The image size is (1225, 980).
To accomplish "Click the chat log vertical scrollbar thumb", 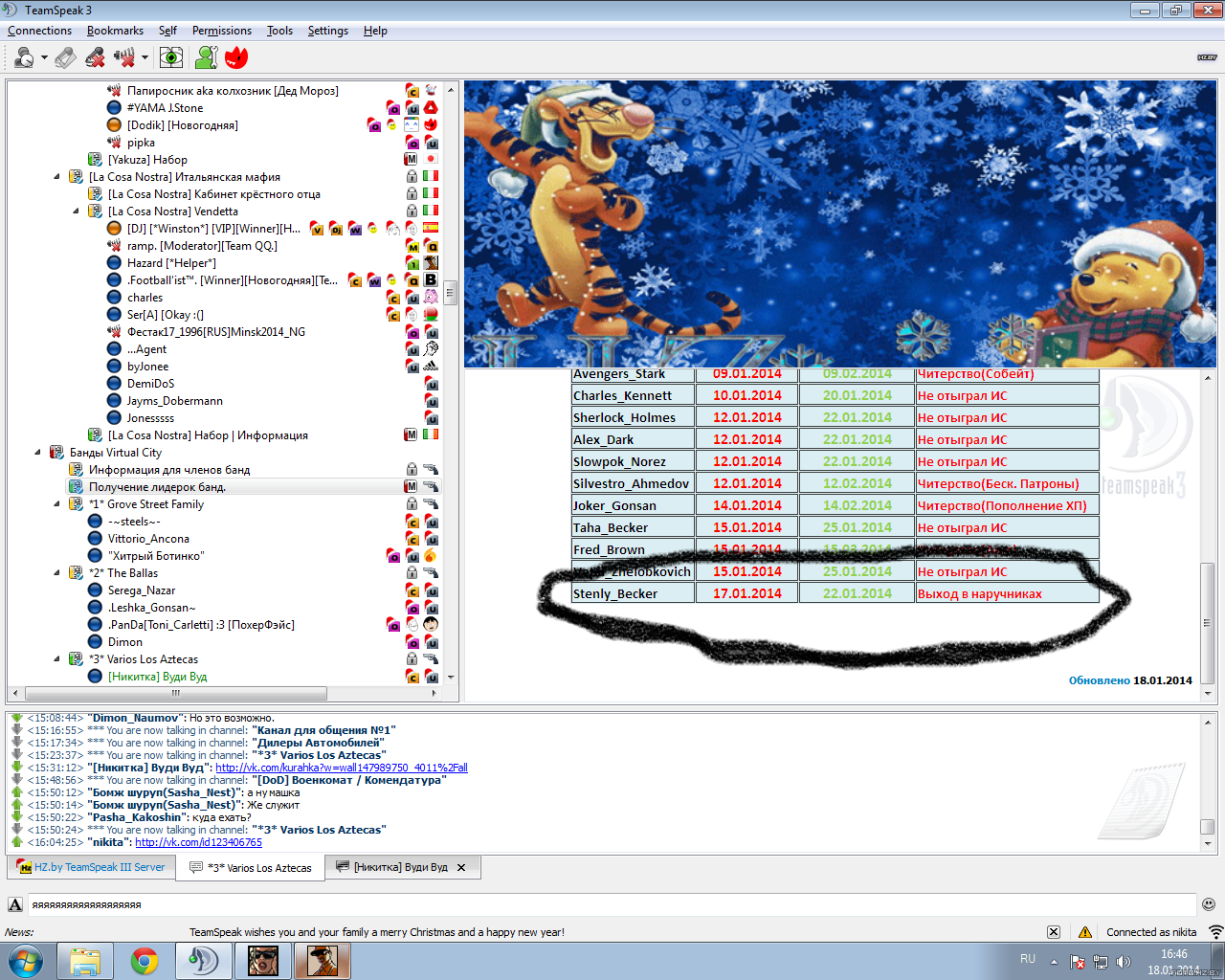I will click(x=1208, y=827).
